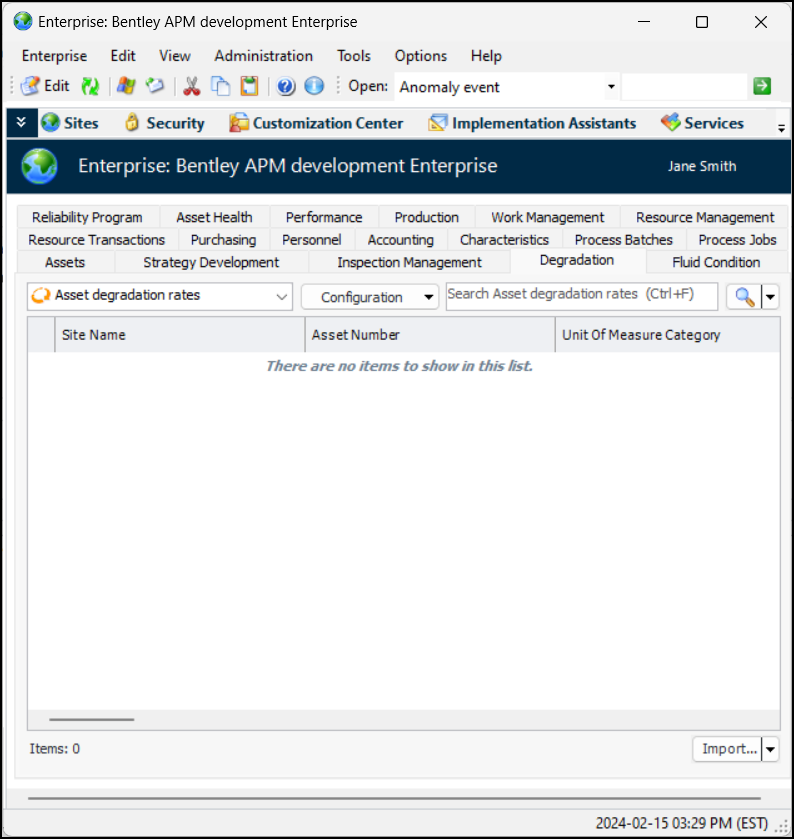Switch to Asset Health tab

coord(215,217)
